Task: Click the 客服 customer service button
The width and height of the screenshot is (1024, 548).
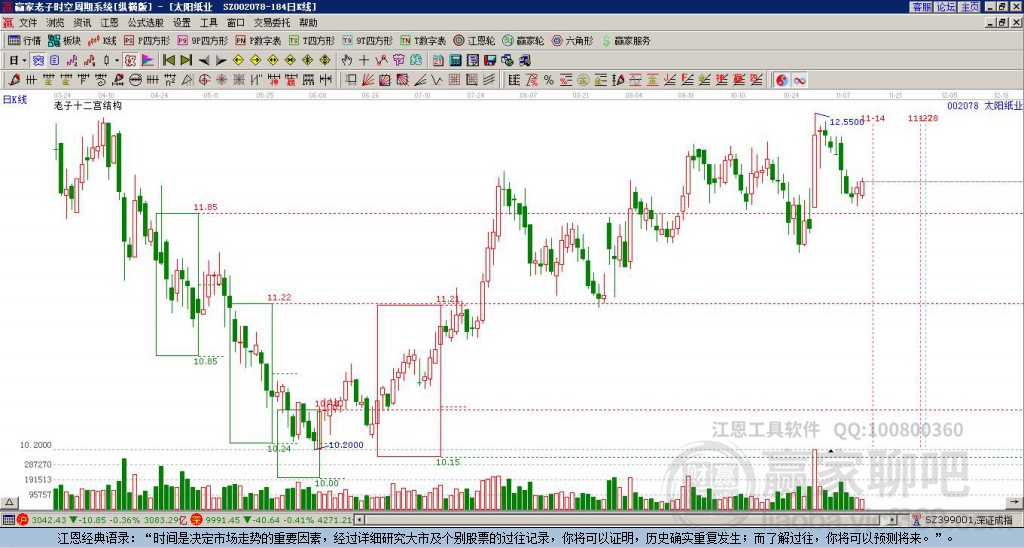Action: click(x=921, y=7)
